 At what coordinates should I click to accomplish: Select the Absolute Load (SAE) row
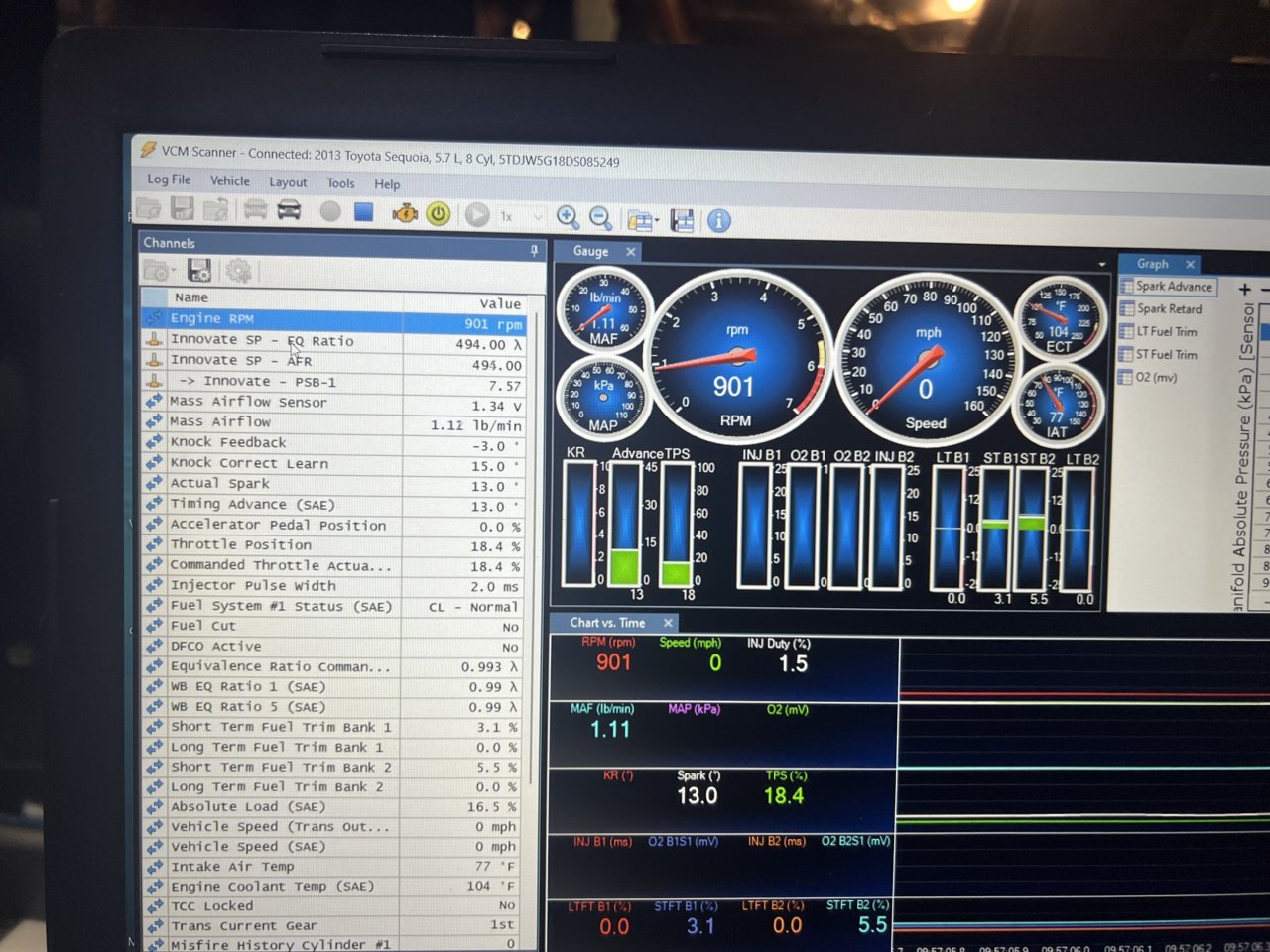[333, 807]
